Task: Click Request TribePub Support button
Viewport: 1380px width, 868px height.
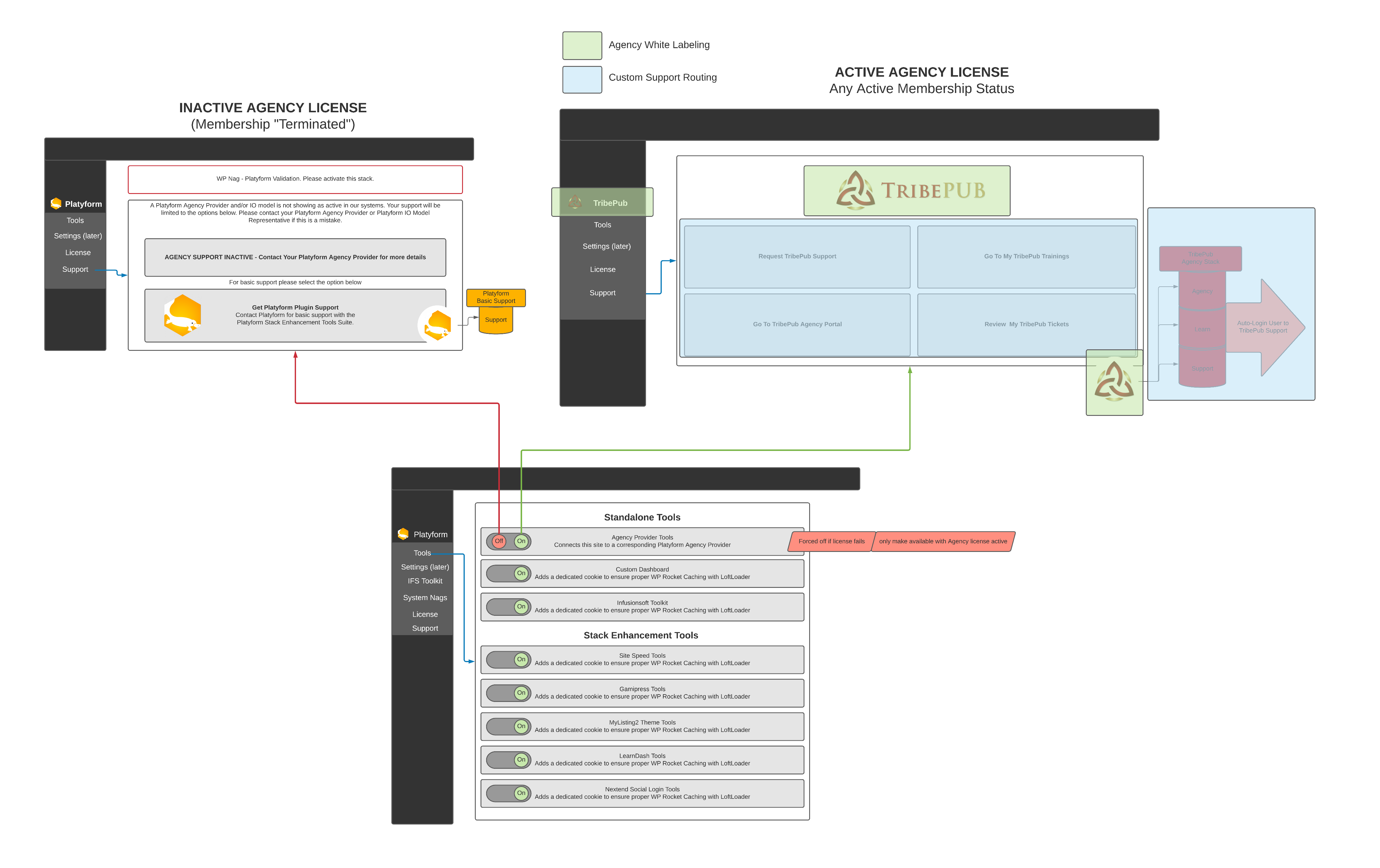Action: (797, 257)
